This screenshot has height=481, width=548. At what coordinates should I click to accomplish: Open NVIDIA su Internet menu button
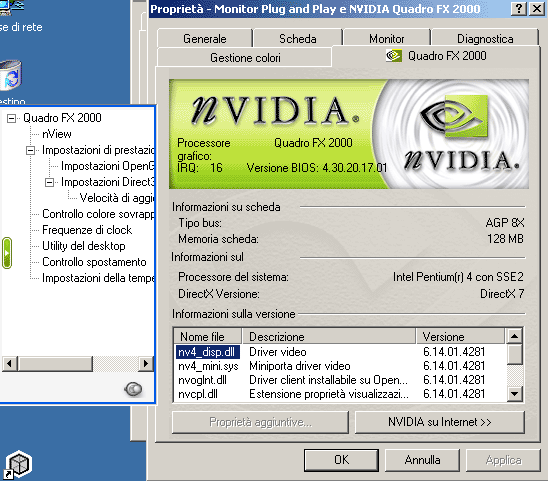440,422
